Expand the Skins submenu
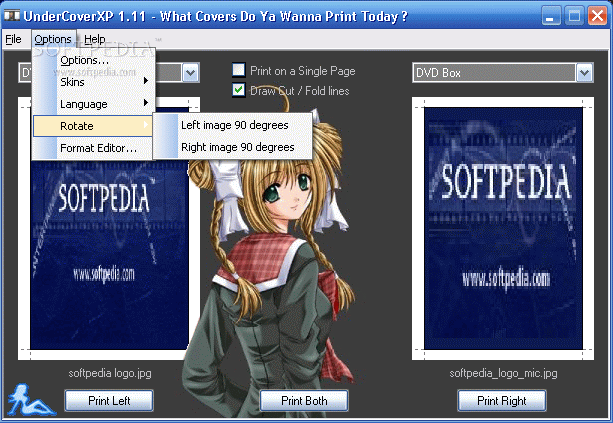 click(x=94, y=82)
